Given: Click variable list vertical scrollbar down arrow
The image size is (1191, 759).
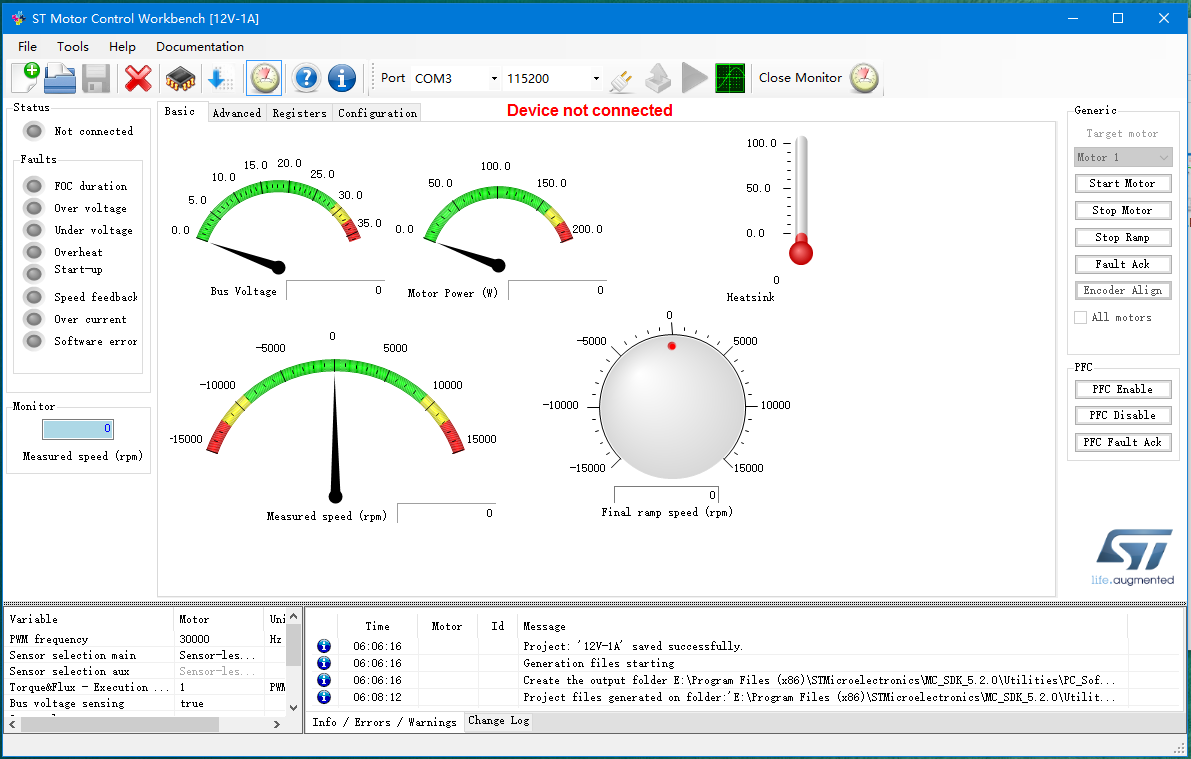Looking at the screenshot, I should [293, 707].
